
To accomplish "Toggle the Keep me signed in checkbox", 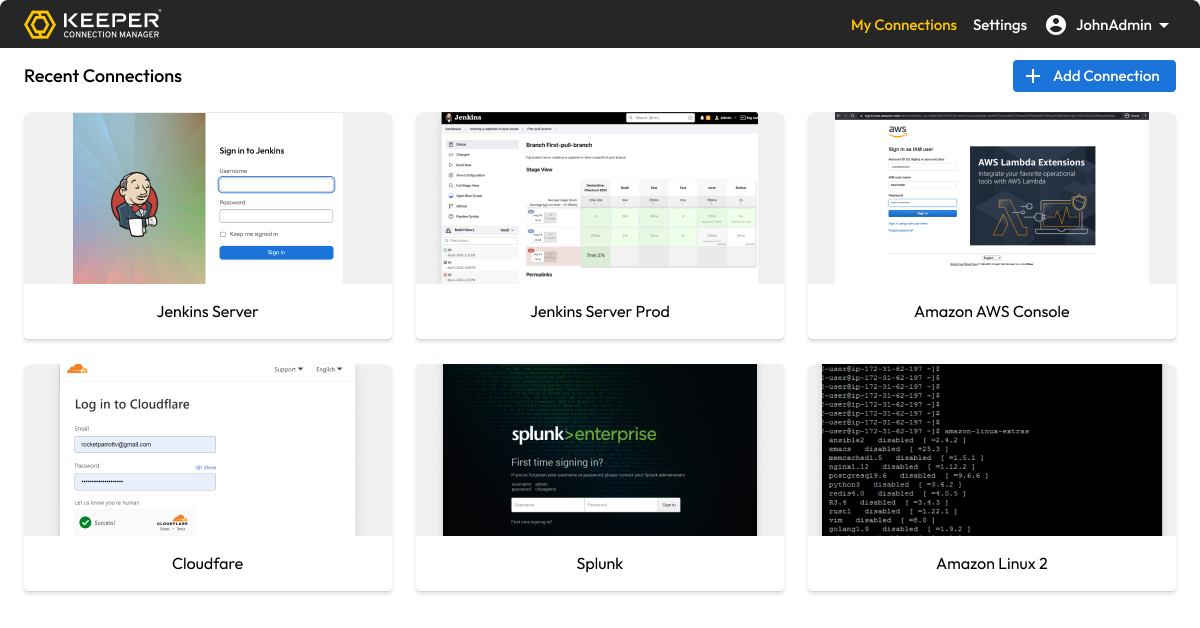I will click(223, 234).
